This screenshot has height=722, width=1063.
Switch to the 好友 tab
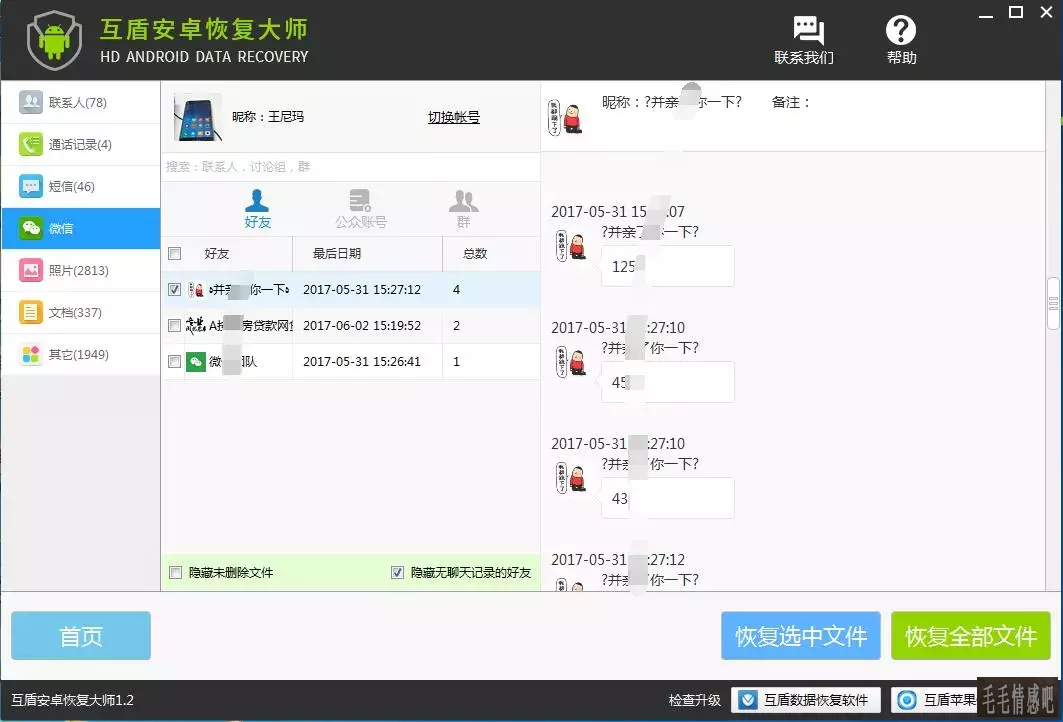(x=257, y=209)
